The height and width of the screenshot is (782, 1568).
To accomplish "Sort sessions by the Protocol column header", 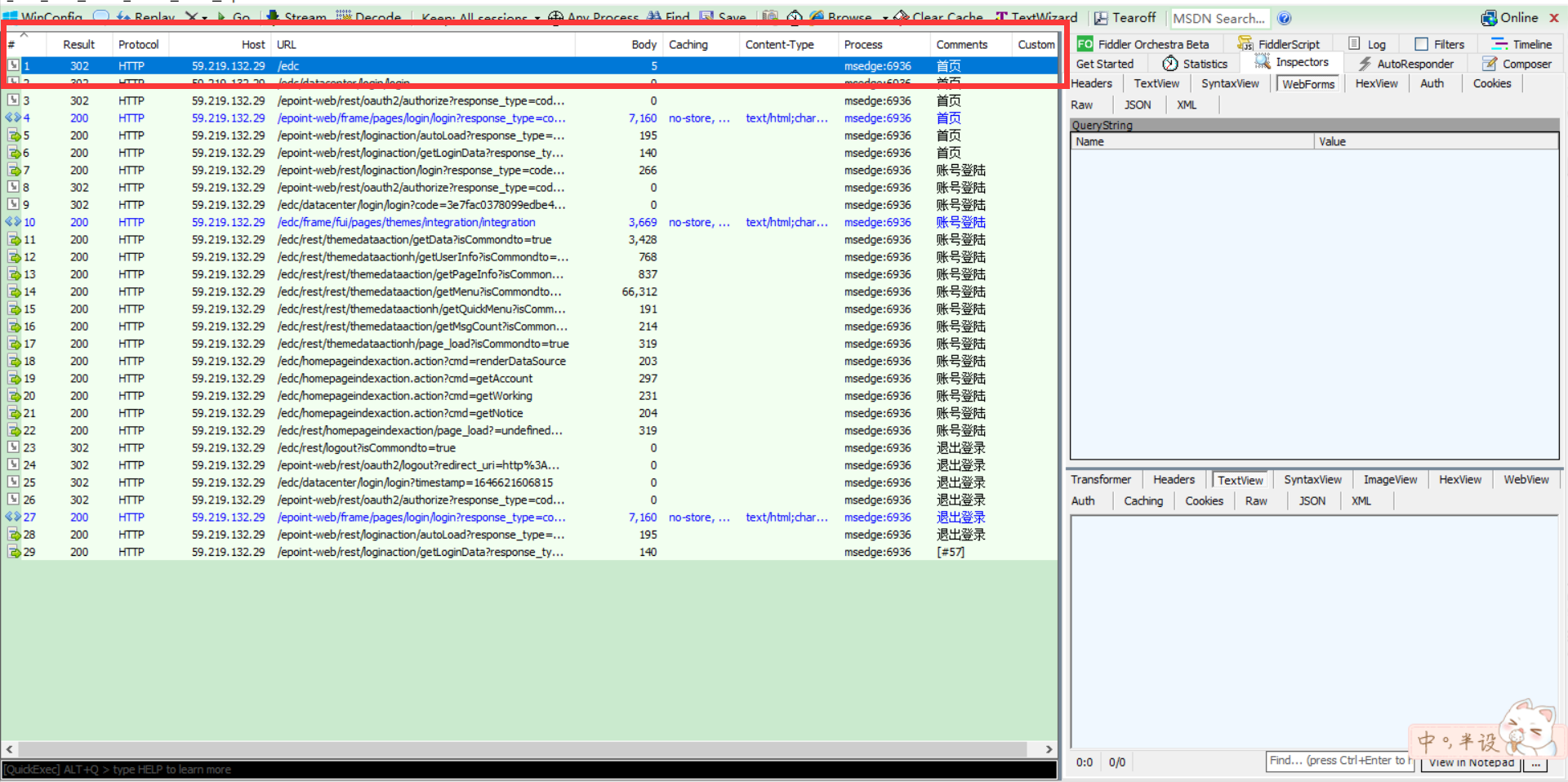I will click(139, 44).
